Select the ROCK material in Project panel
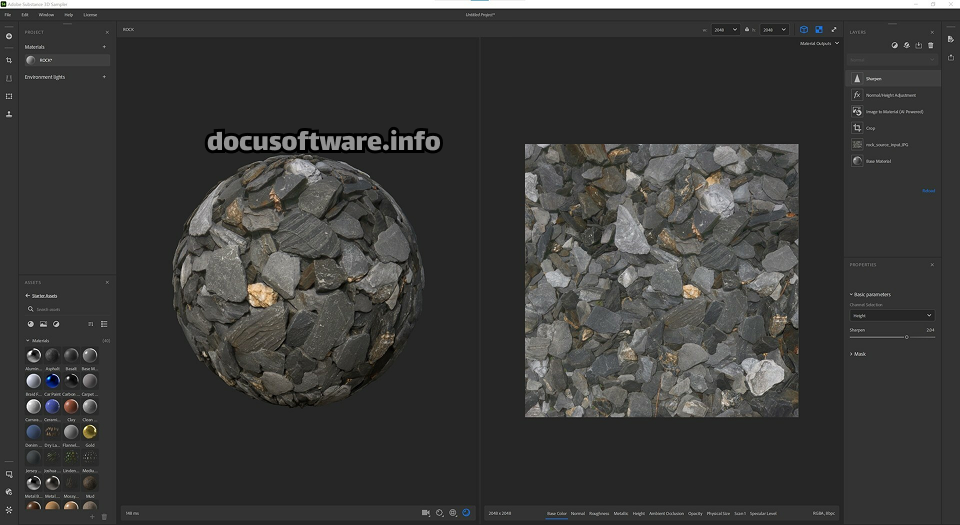Viewport: 960px width, 525px height. click(x=67, y=60)
